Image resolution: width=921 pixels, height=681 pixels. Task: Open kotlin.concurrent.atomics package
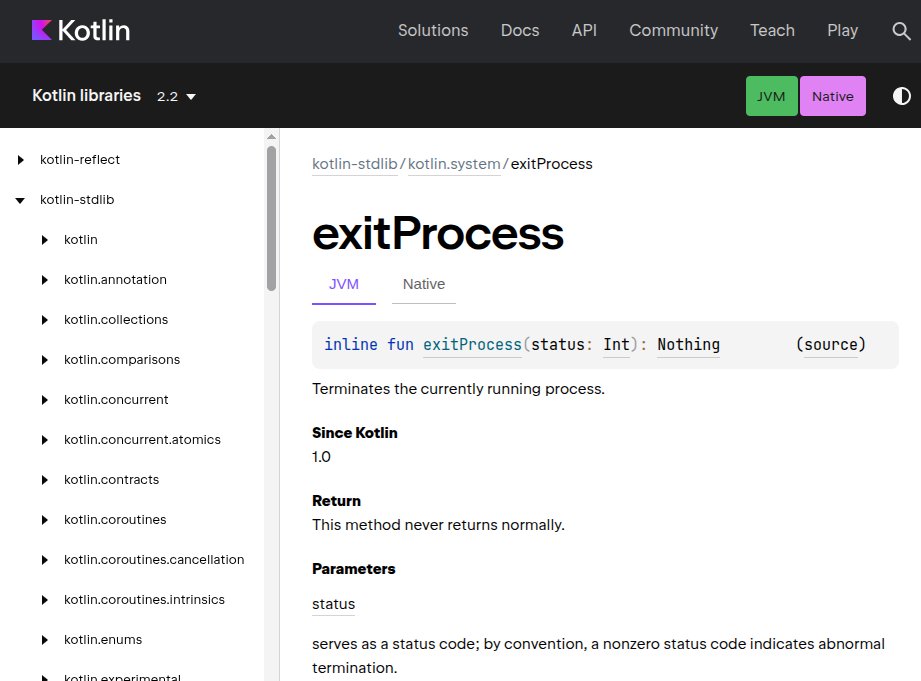click(142, 440)
